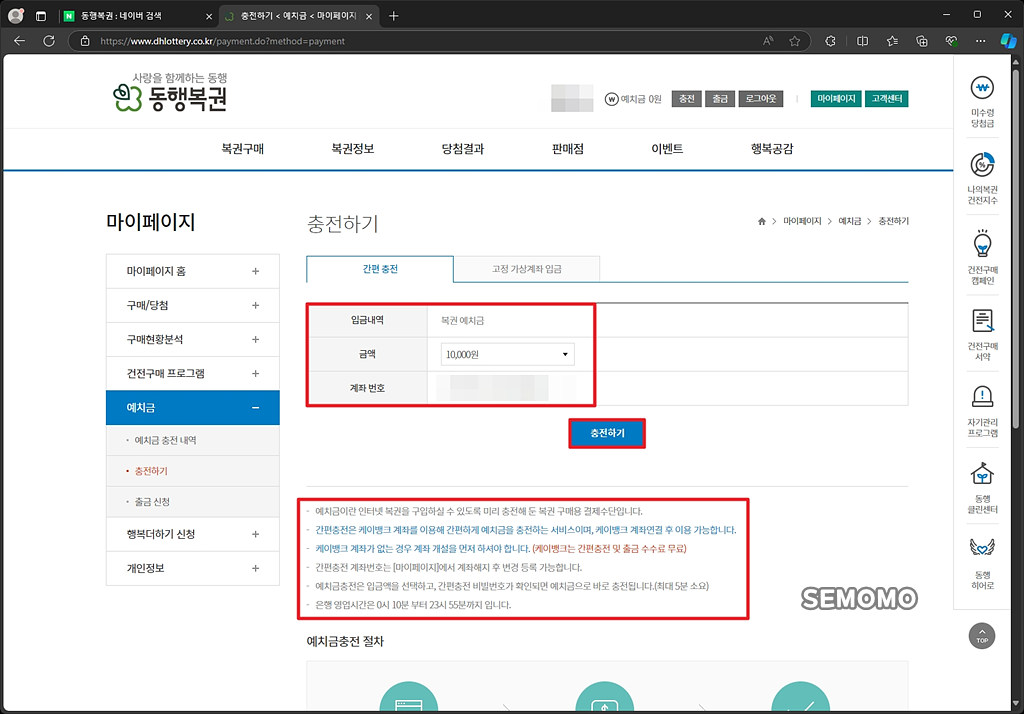
Task: Expand the 구매/당첨 menu
Action: pos(192,305)
